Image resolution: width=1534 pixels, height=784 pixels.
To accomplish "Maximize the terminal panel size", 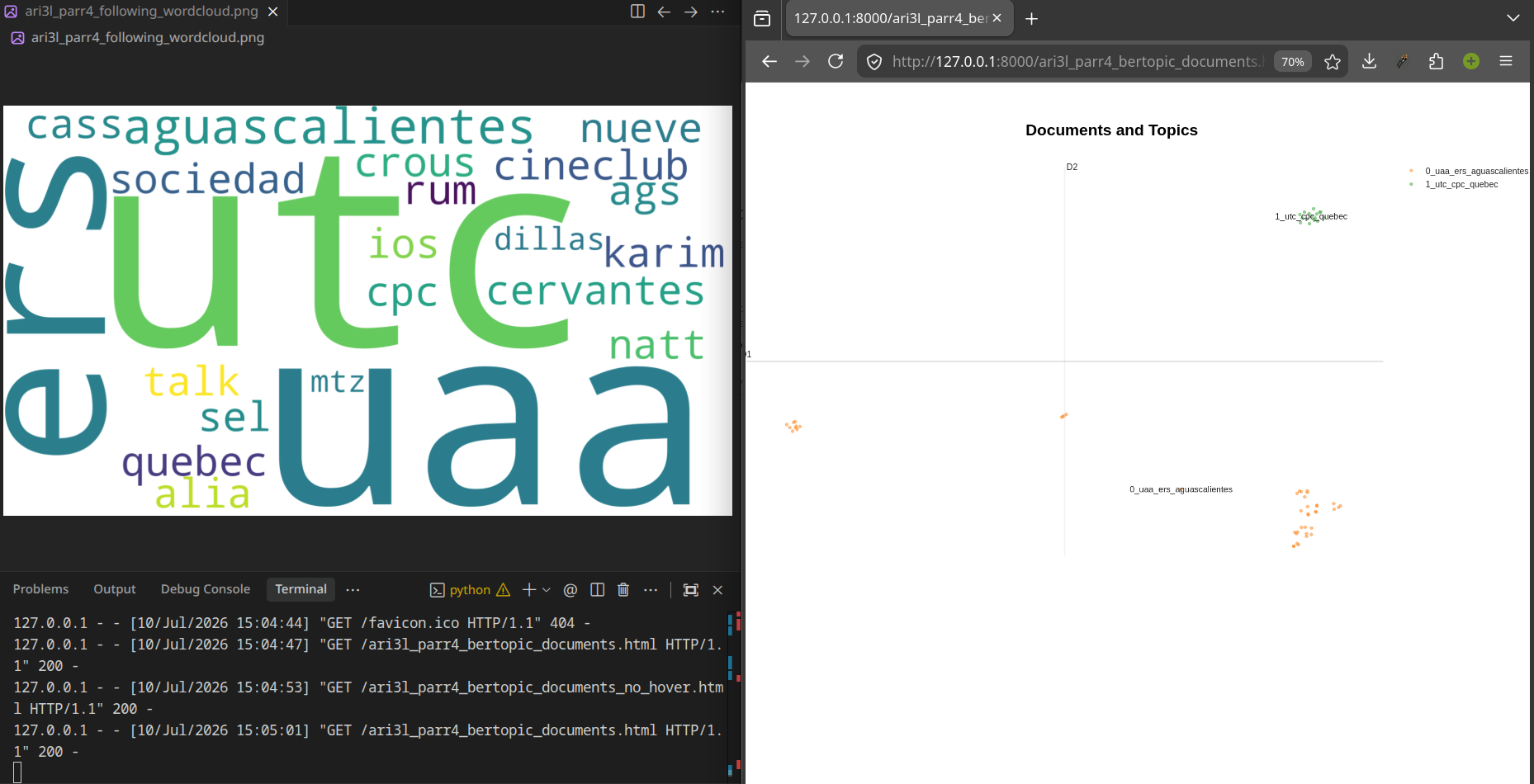I will tap(691, 589).
